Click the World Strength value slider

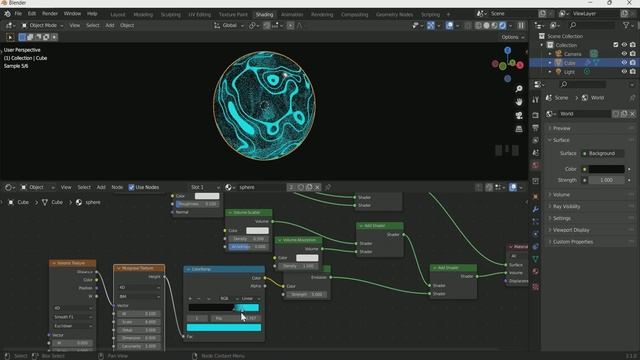click(x=606, y=180)
